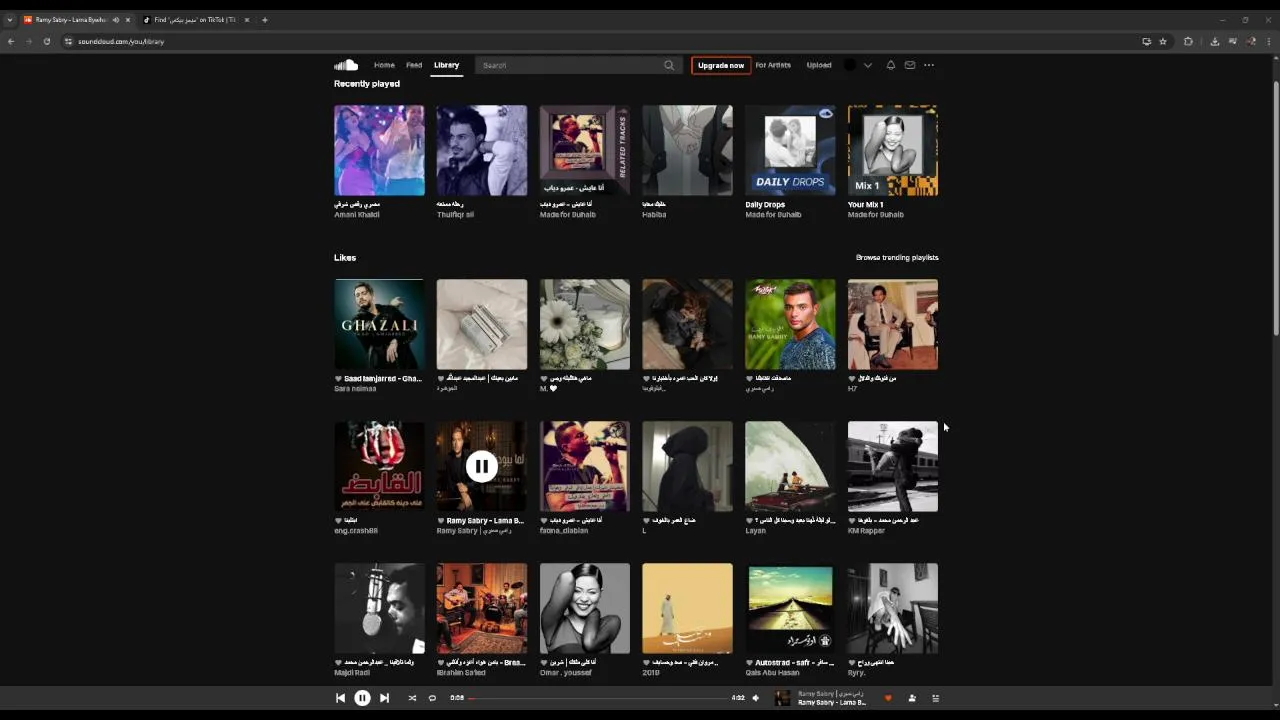Seek within the track progress bar
Screen dimensions: 1280x720
(x=598, y=698)
